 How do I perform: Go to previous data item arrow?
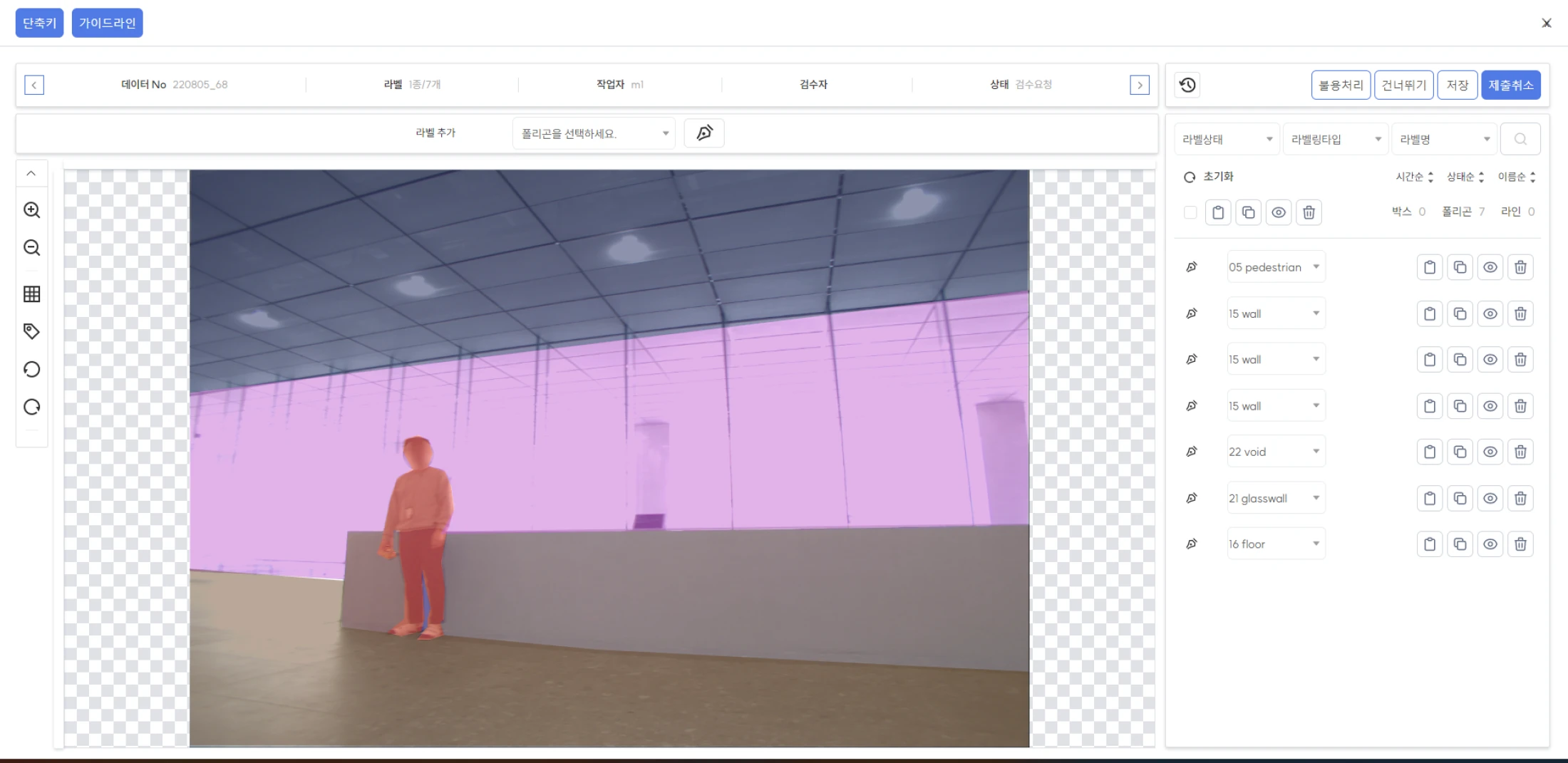(x=34, y=85)
